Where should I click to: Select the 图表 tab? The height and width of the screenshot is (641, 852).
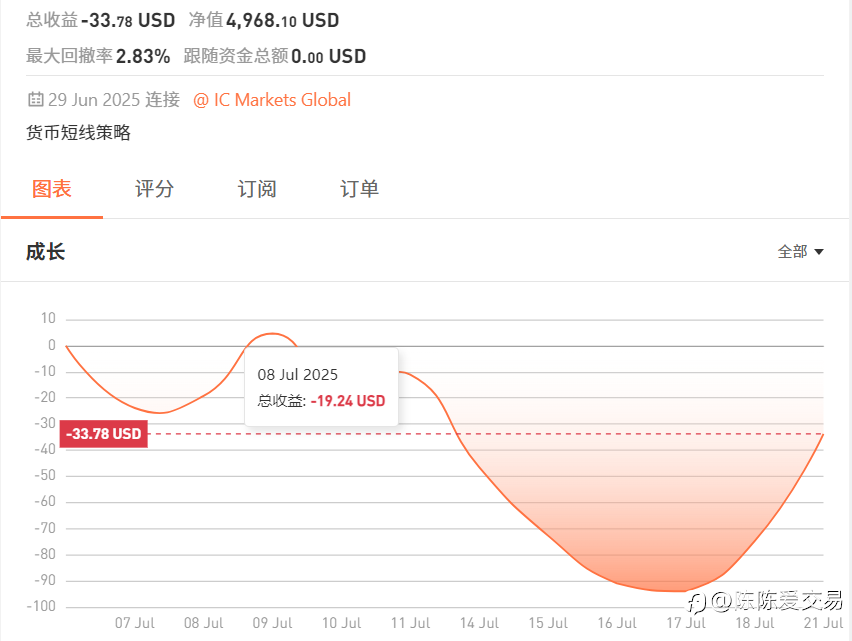(52, 189)
